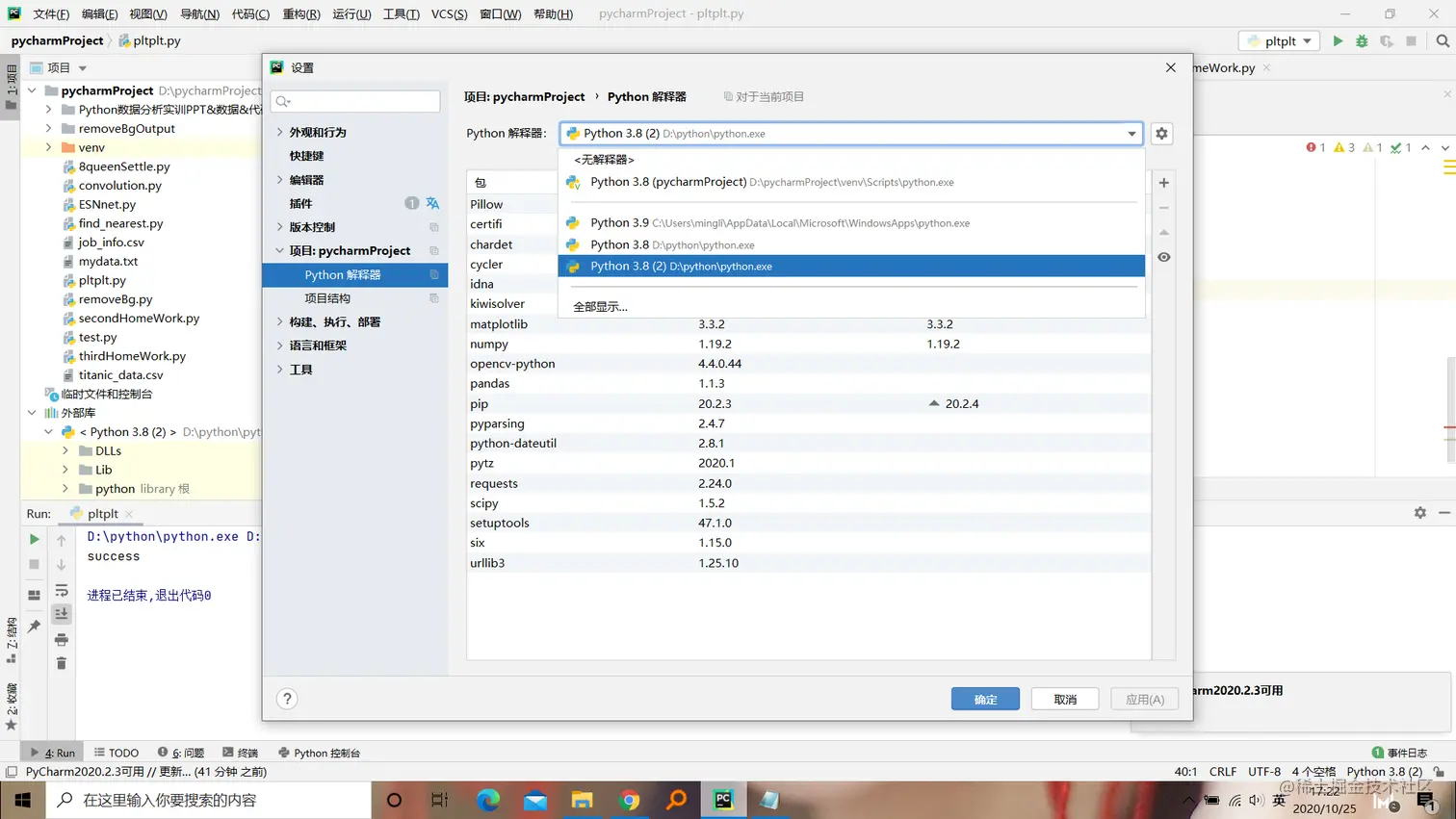Hide the Run panel with minus icon
Viewport: 1456px width, 819px height.
coord(1444,513)
